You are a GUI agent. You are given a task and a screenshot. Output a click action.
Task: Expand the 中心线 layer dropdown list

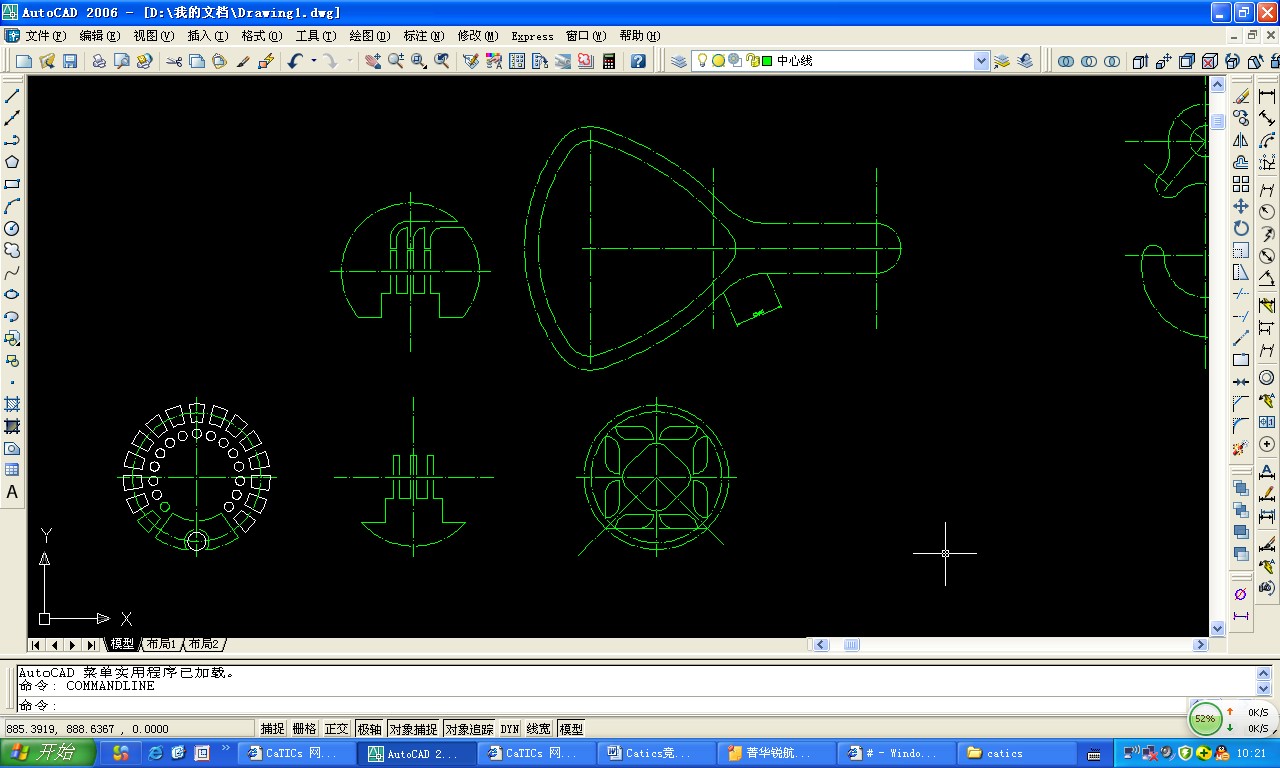[981, 61]
